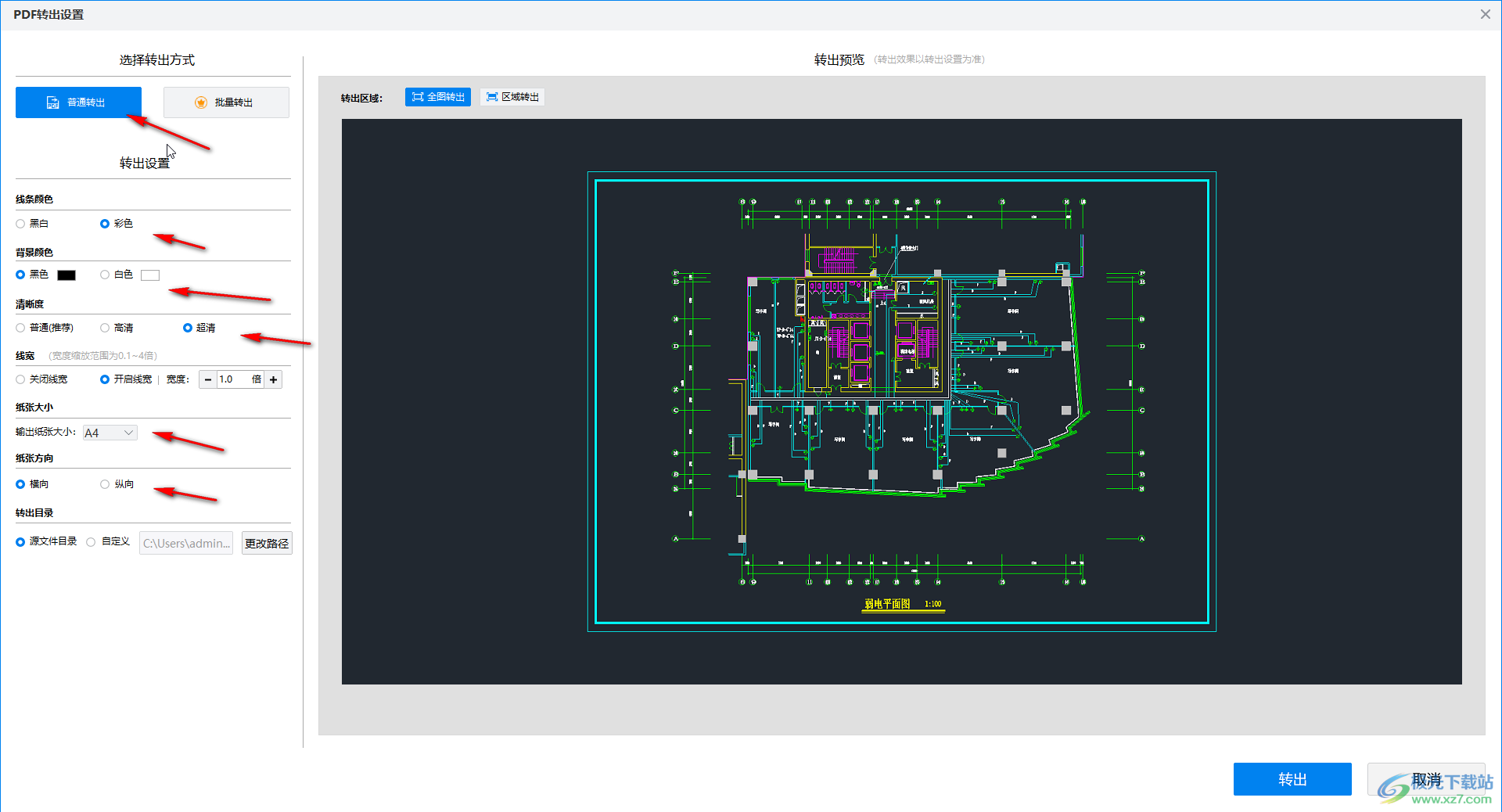Increase line width with plus button

[x=273, y=379]
